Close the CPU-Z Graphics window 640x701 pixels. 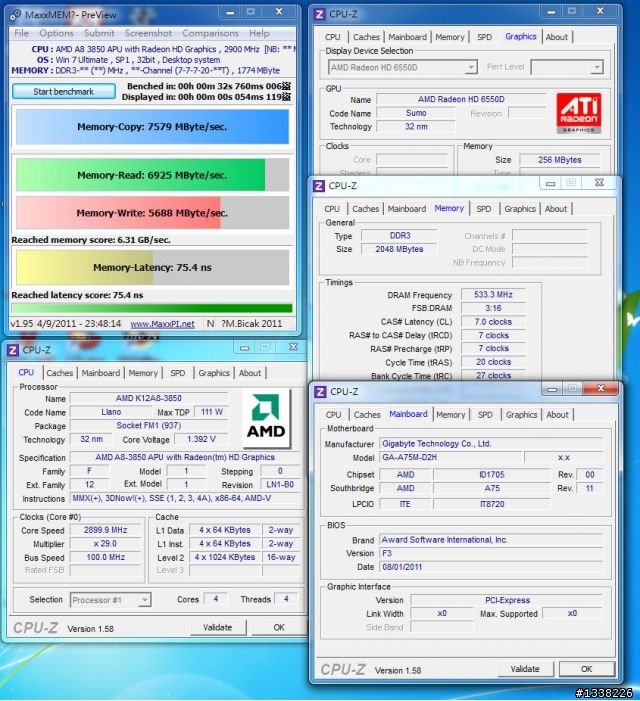(x=600, y=11)
